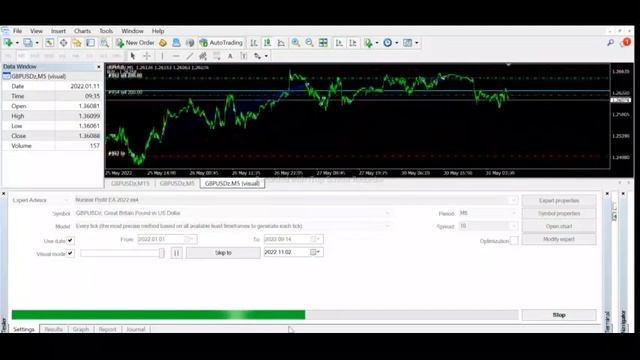Toggle the Use date checkbox

tap(70, 240)
